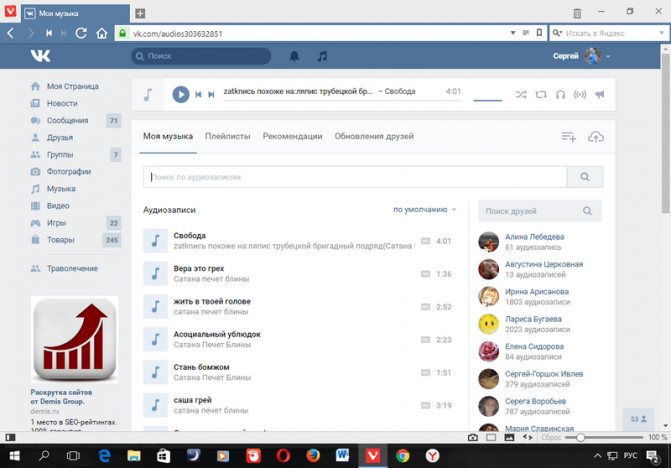Play the current track Свобода

tap(181, 94)
